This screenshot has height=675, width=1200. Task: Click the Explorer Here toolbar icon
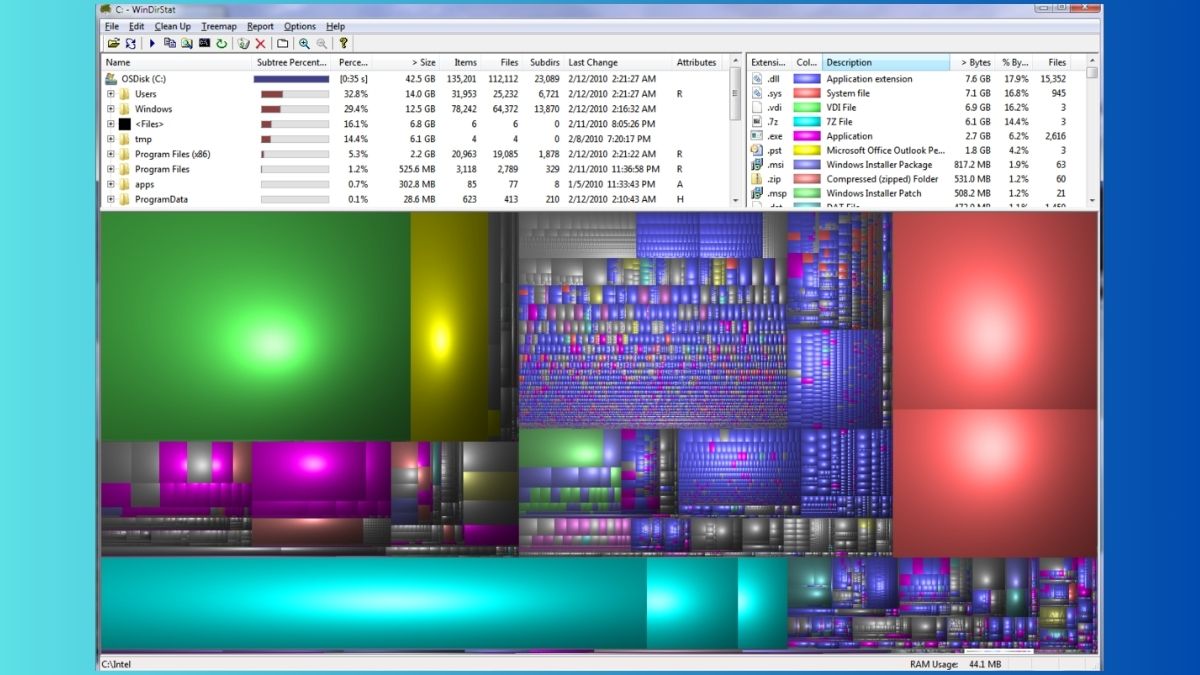pos(186,44)
